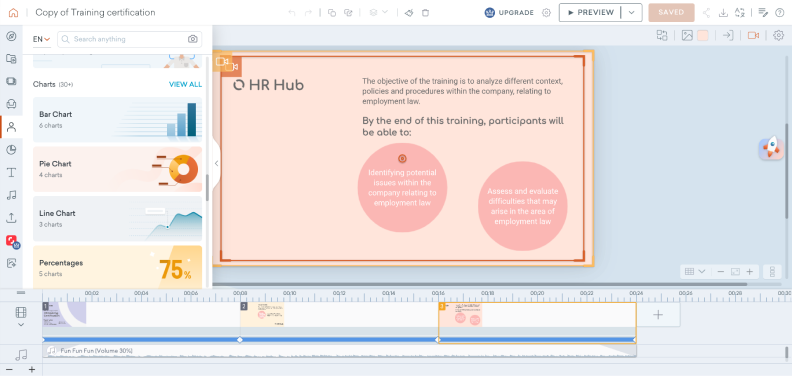The image size is (792, 376).
Task: Open the templates folder sidebar icon
Action: click(11, 59)
